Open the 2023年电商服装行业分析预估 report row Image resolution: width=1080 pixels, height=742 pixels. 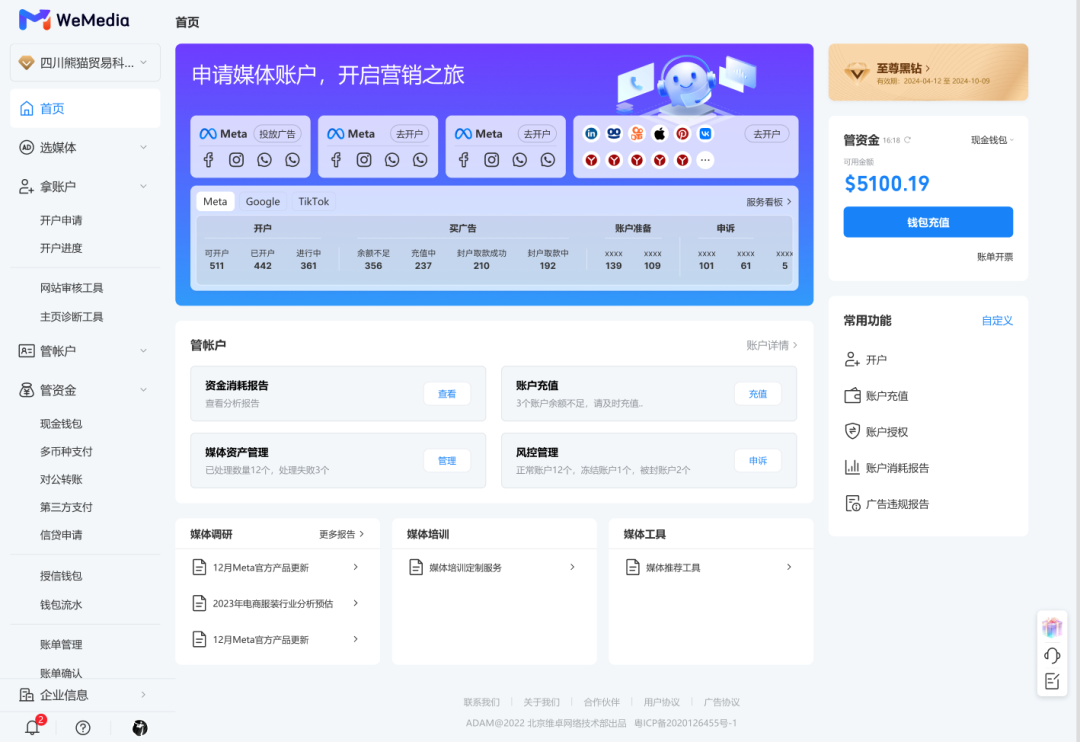tap(277, 604)
